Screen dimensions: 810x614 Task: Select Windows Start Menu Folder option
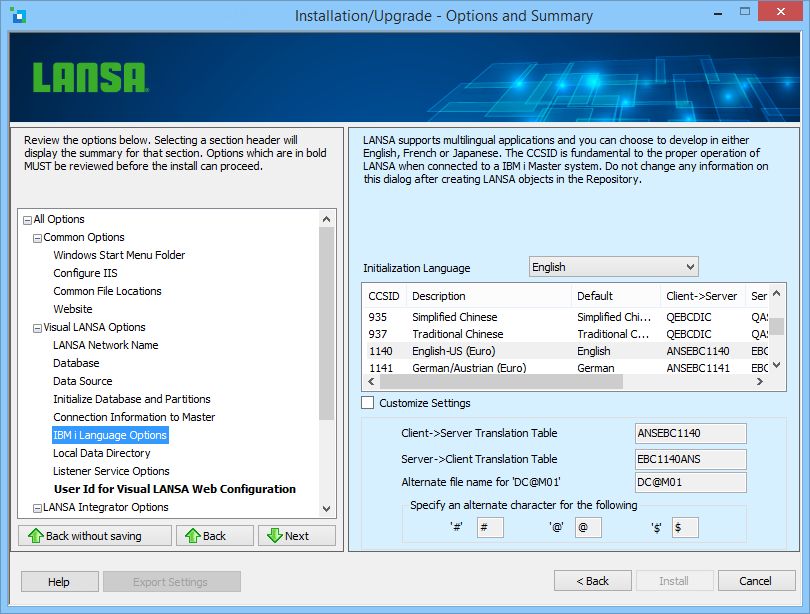[x=119, y=255]
